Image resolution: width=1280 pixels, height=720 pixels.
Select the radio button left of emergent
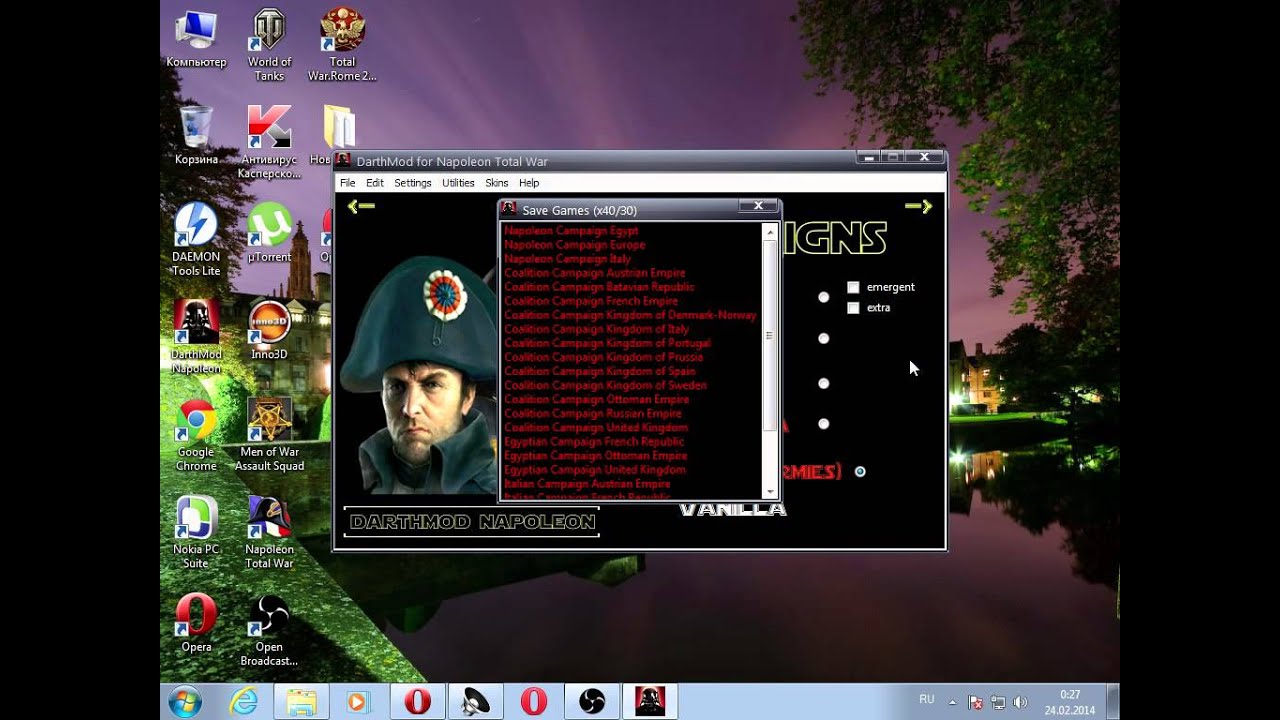[823, 297]
